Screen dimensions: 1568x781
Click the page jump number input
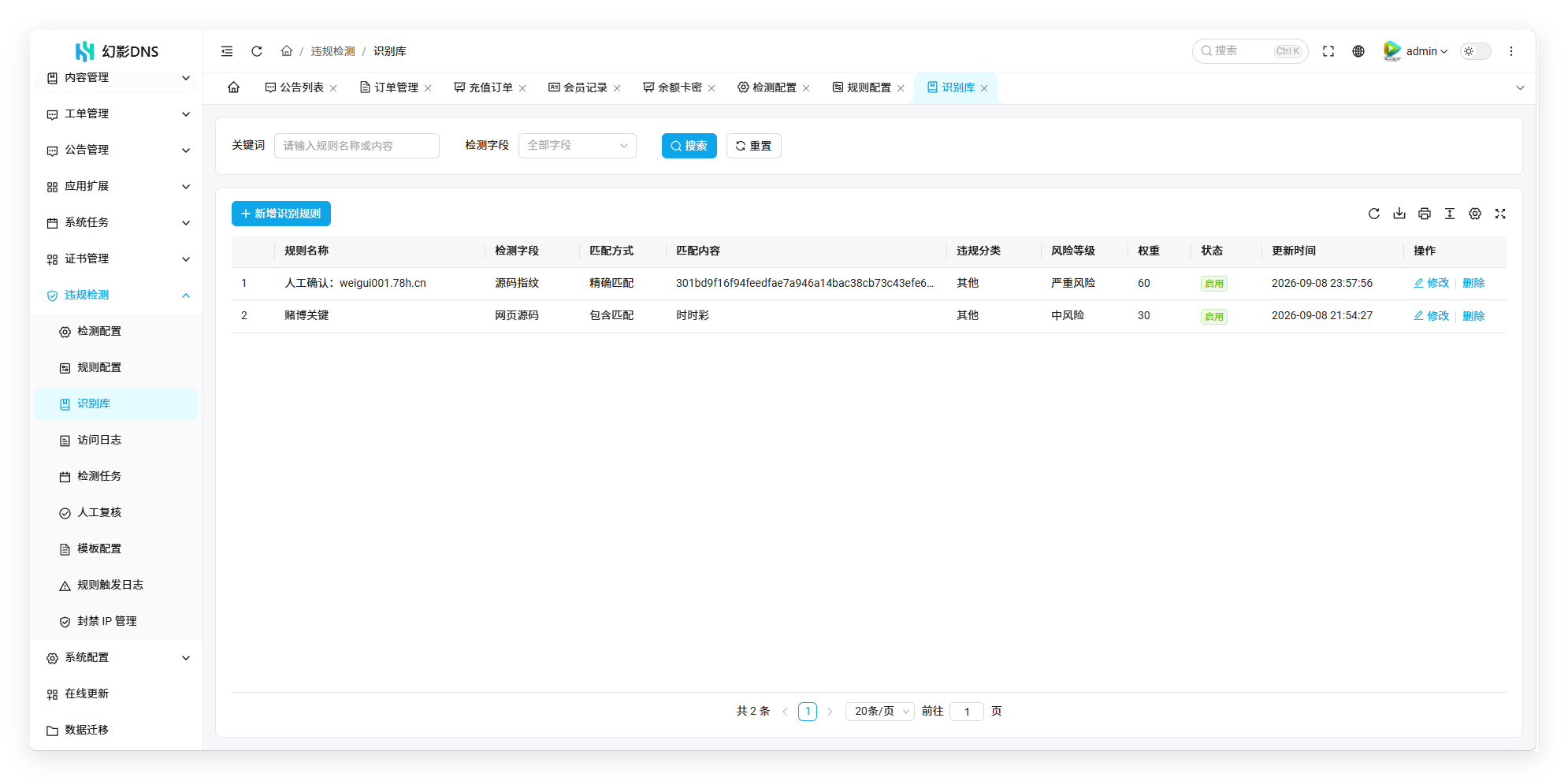point(967,712)
